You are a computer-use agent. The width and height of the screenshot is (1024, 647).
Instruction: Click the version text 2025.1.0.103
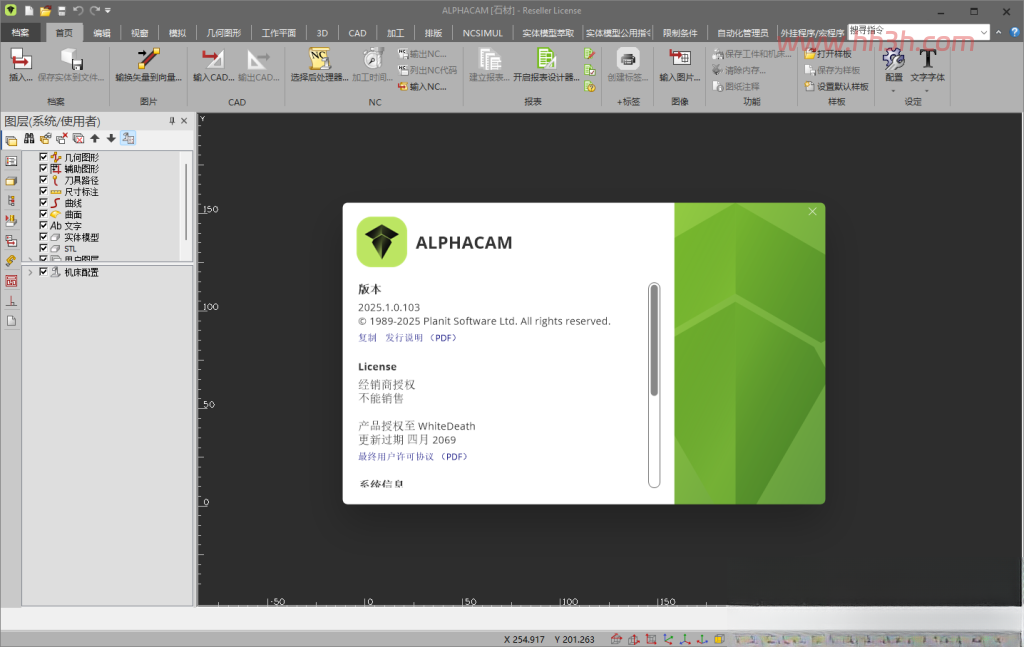pos(389,307)
